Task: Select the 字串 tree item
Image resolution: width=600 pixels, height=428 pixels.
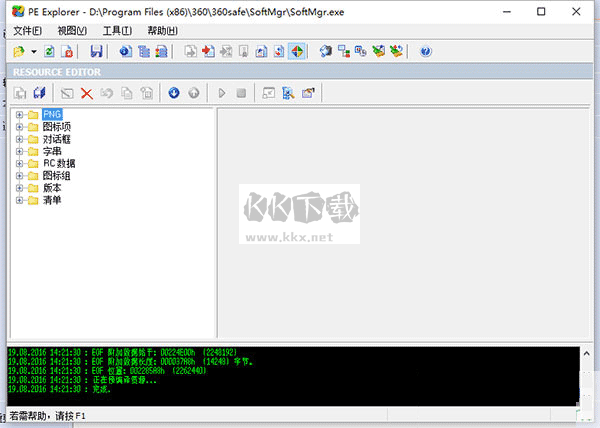Action: coord(52,151)
